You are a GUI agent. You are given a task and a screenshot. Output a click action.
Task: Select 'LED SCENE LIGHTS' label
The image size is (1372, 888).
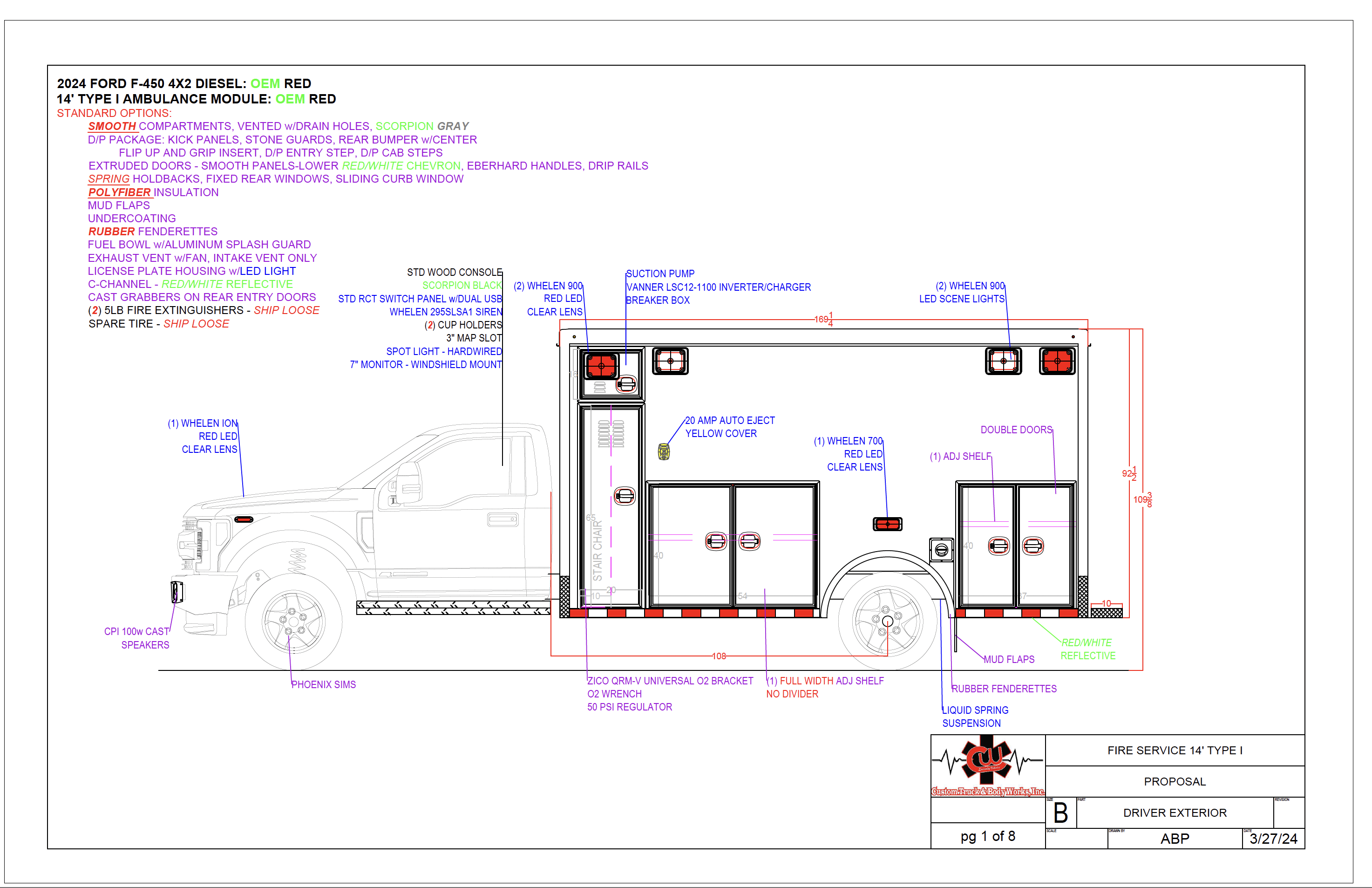click(x=962, y=299)
